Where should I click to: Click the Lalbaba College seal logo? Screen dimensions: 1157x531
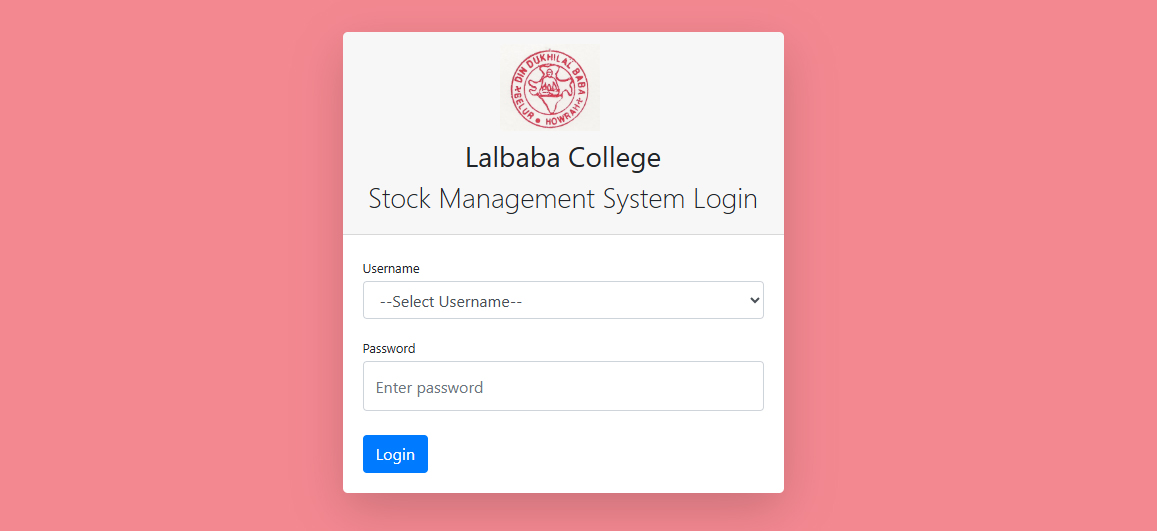point(550,87)
